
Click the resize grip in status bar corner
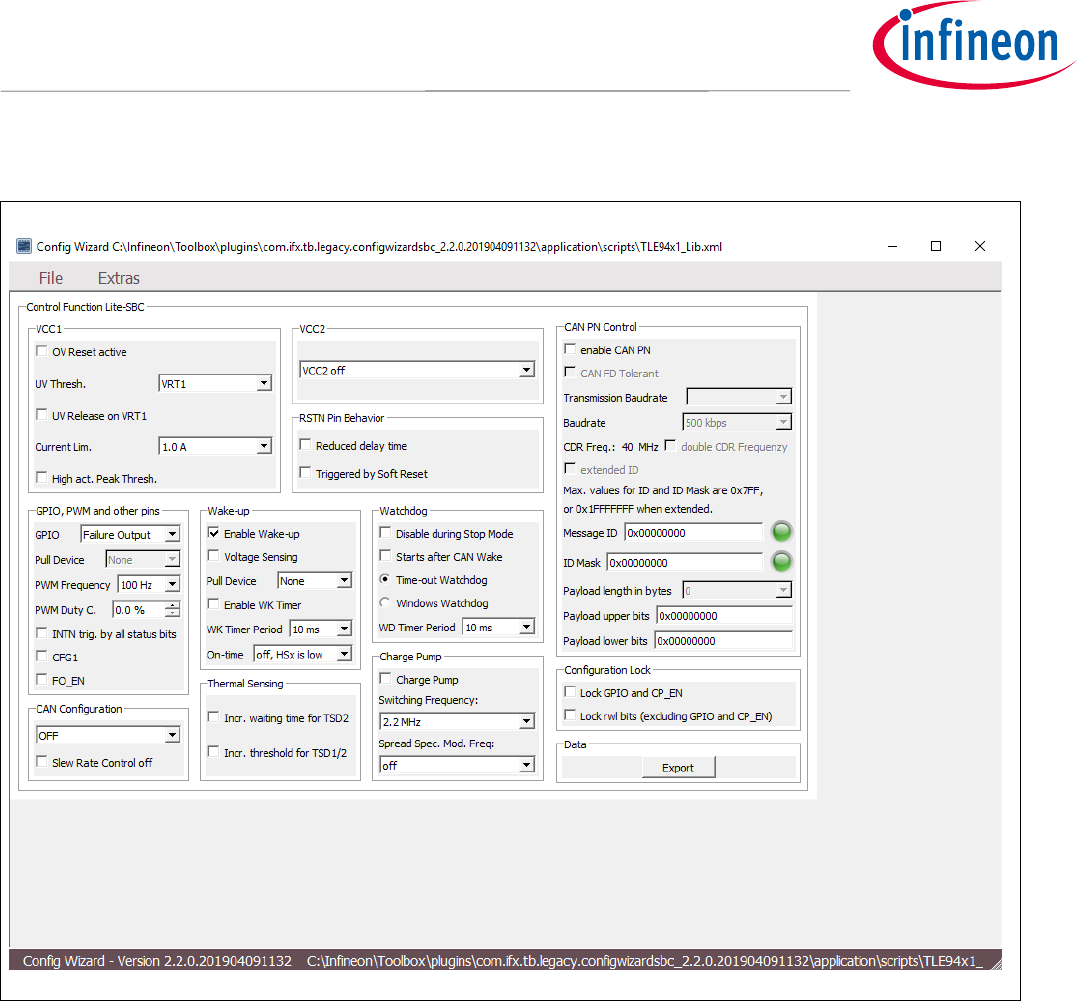(997, 965)
